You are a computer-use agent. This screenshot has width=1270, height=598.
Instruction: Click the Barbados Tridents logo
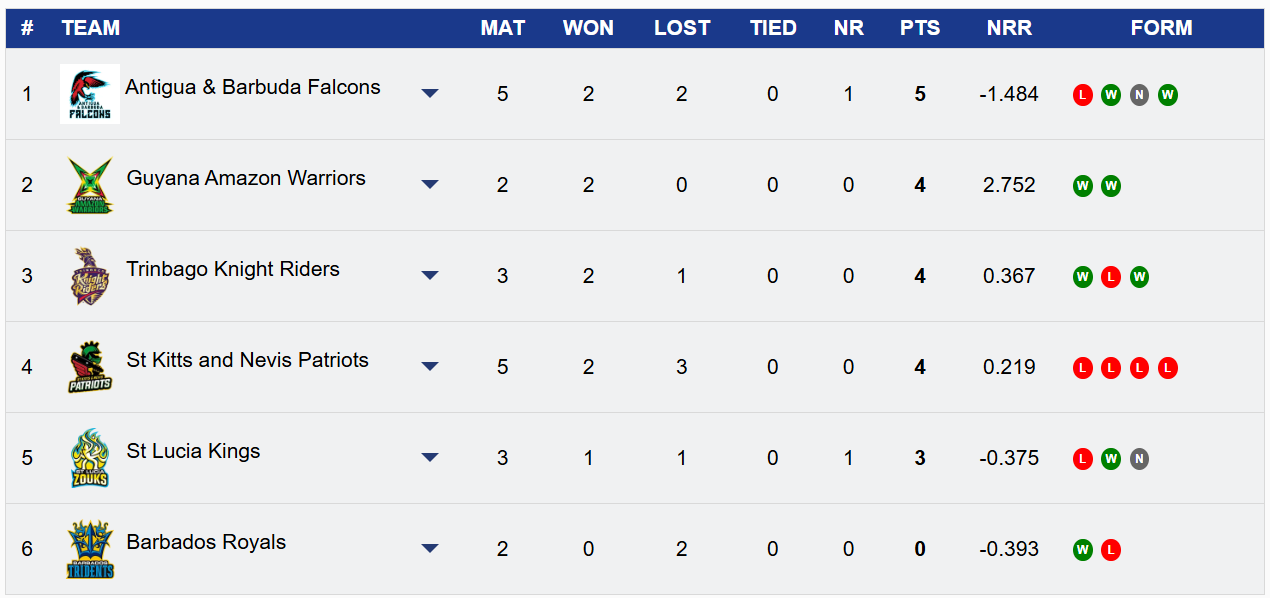click(90, 549)
